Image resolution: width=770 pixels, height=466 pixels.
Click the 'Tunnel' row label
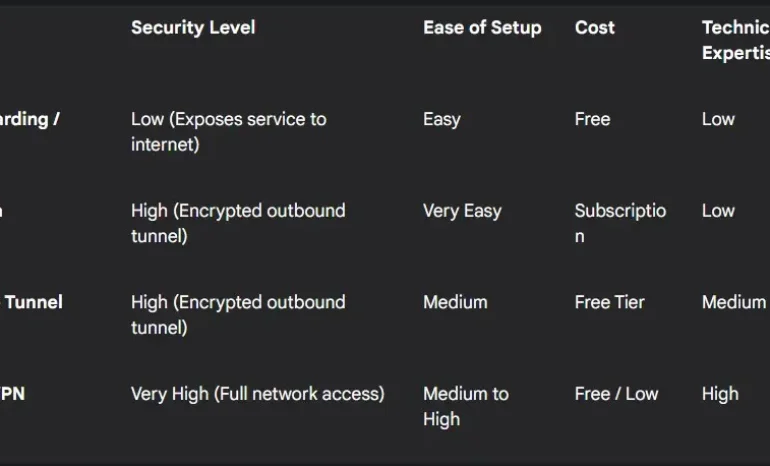pos(34,302)
